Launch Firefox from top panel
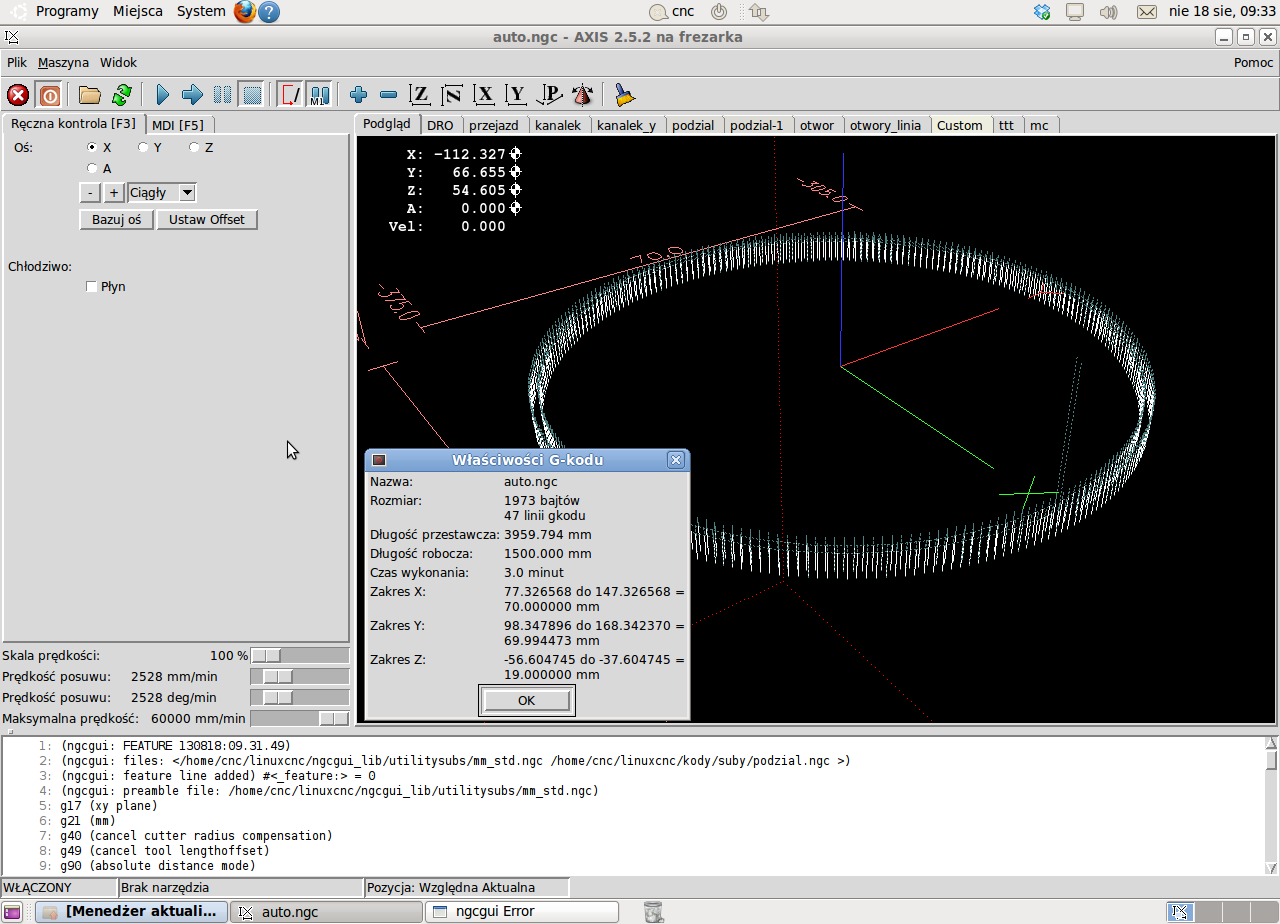Viewport: 1280px width, 924px height. coord(245,11)
